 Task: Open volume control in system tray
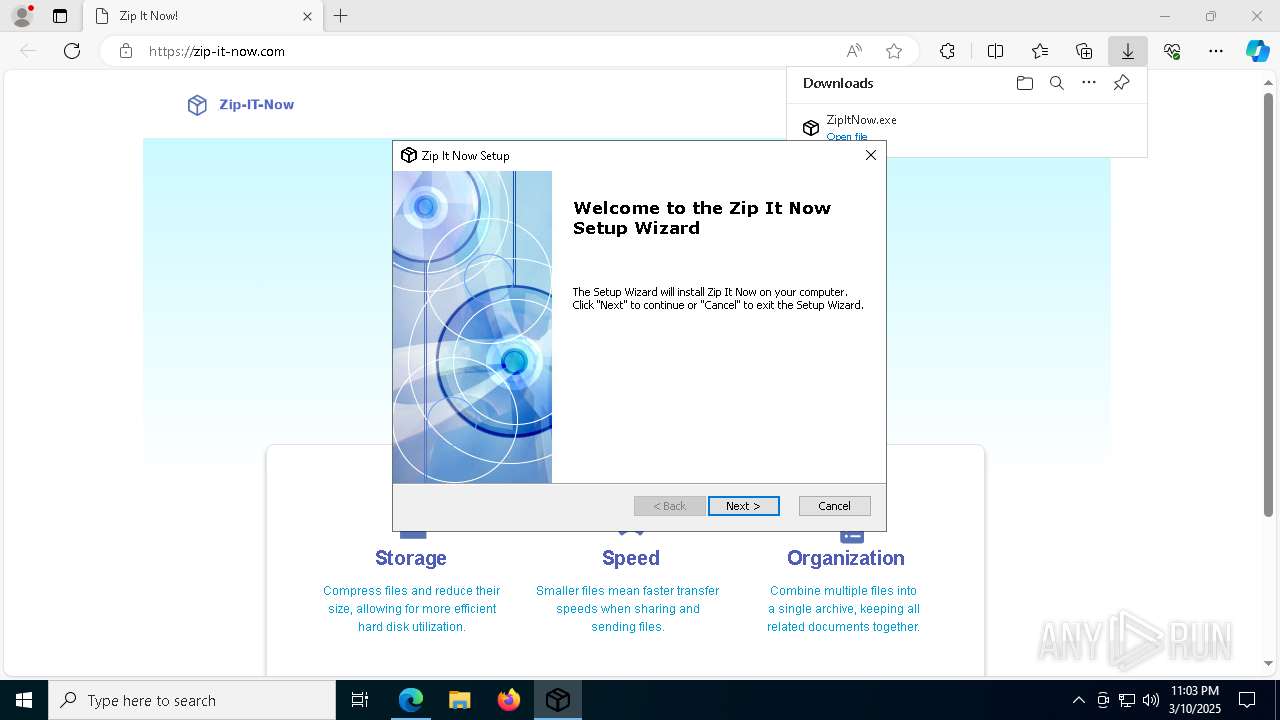pyautogui.click(x=1151, y=700)
